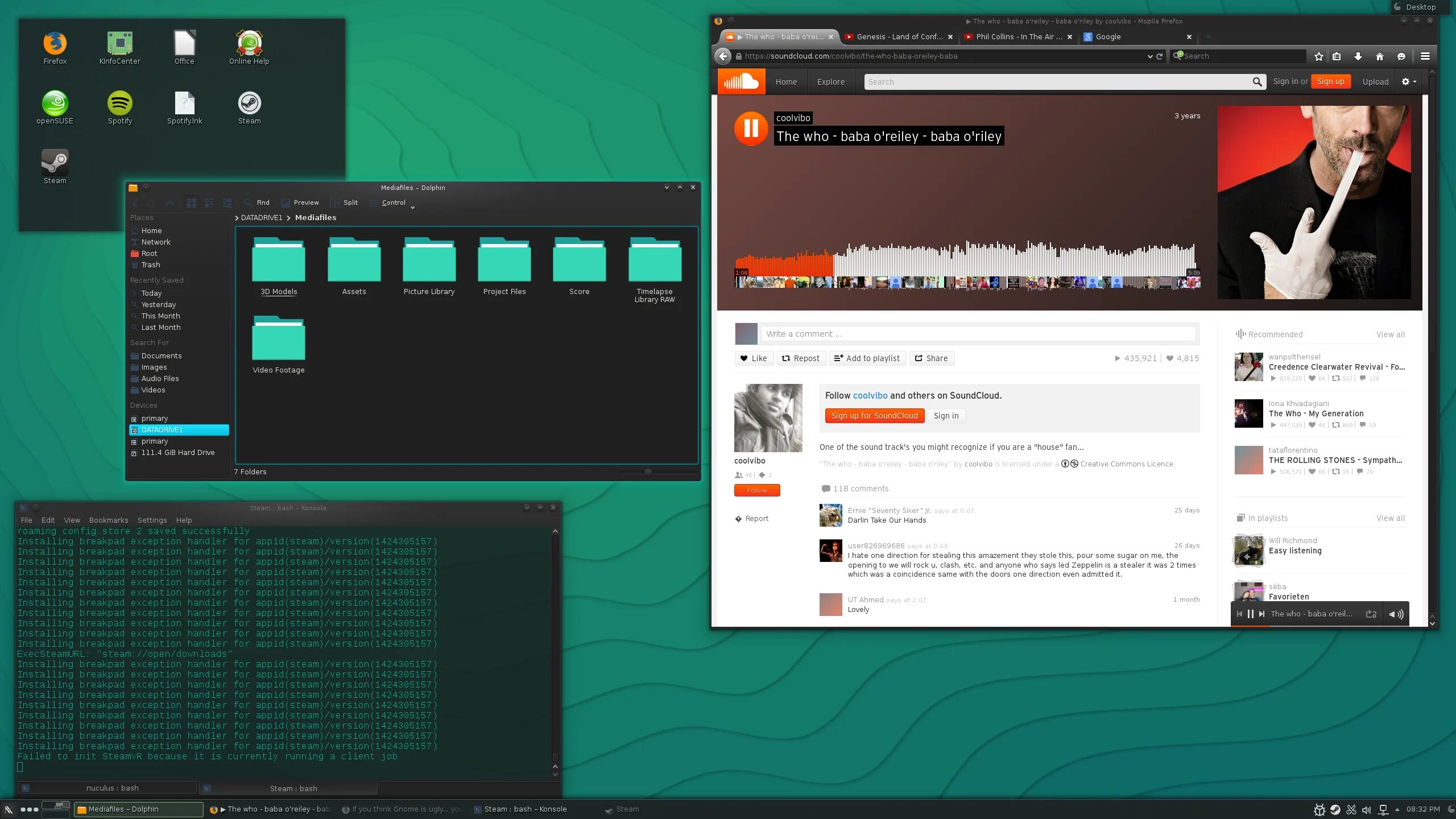The width and height of the screenshot is (1456, 819).
Task: Open Firefox desktop icon
Action: (x=55, y=47)
